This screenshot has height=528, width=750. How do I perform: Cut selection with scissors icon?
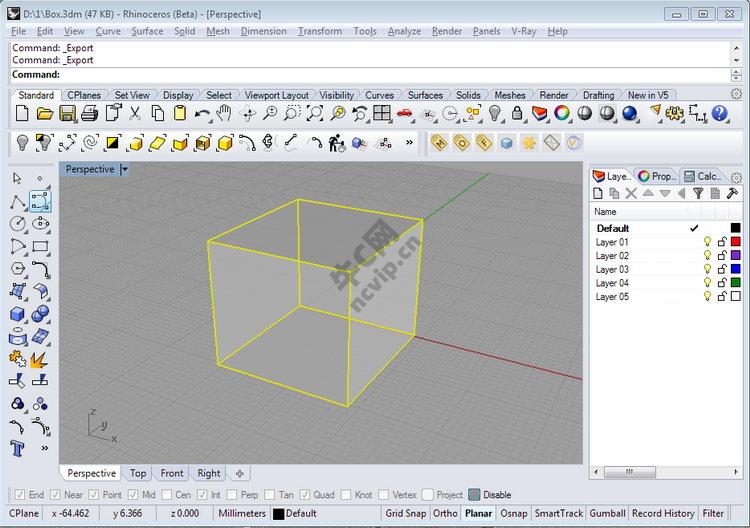click(135, 114)
